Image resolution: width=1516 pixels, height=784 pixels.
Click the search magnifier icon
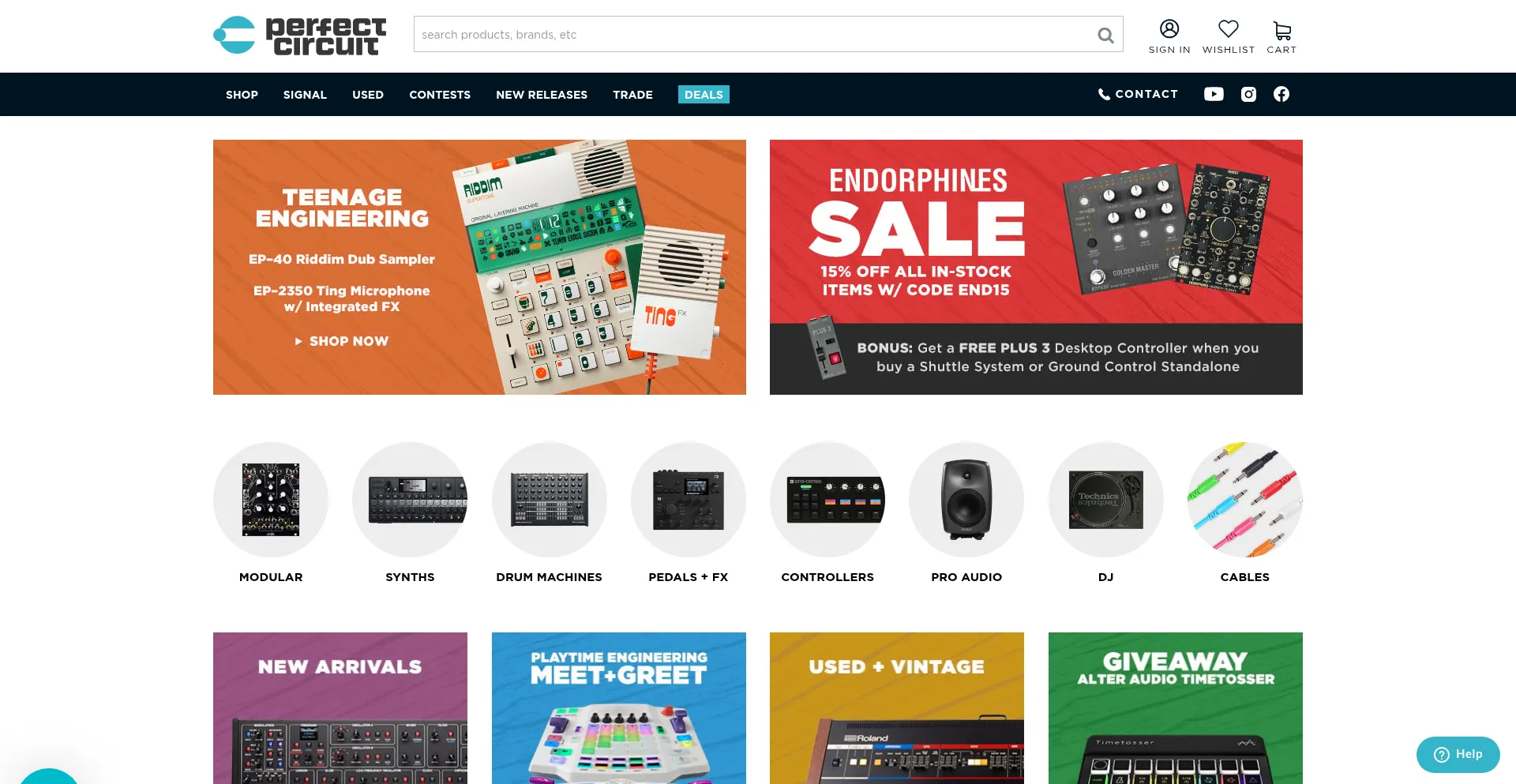pyautogui.click(x=1105, y=35)
